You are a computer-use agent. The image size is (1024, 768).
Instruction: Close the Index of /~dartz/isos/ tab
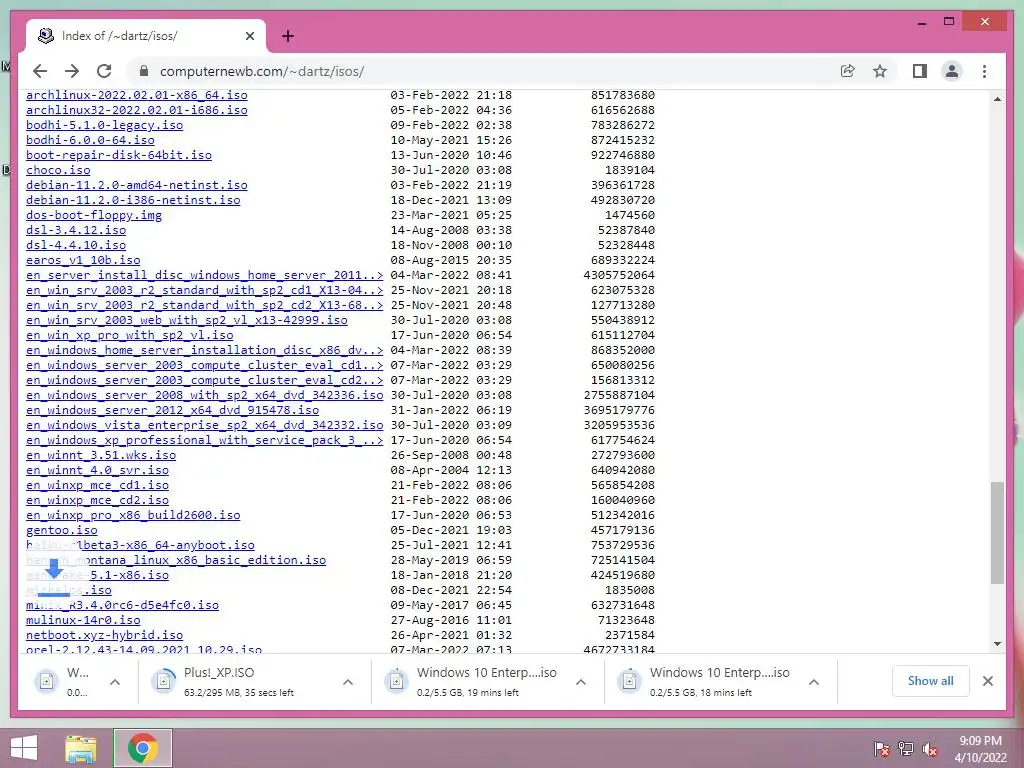click(249, 36)
